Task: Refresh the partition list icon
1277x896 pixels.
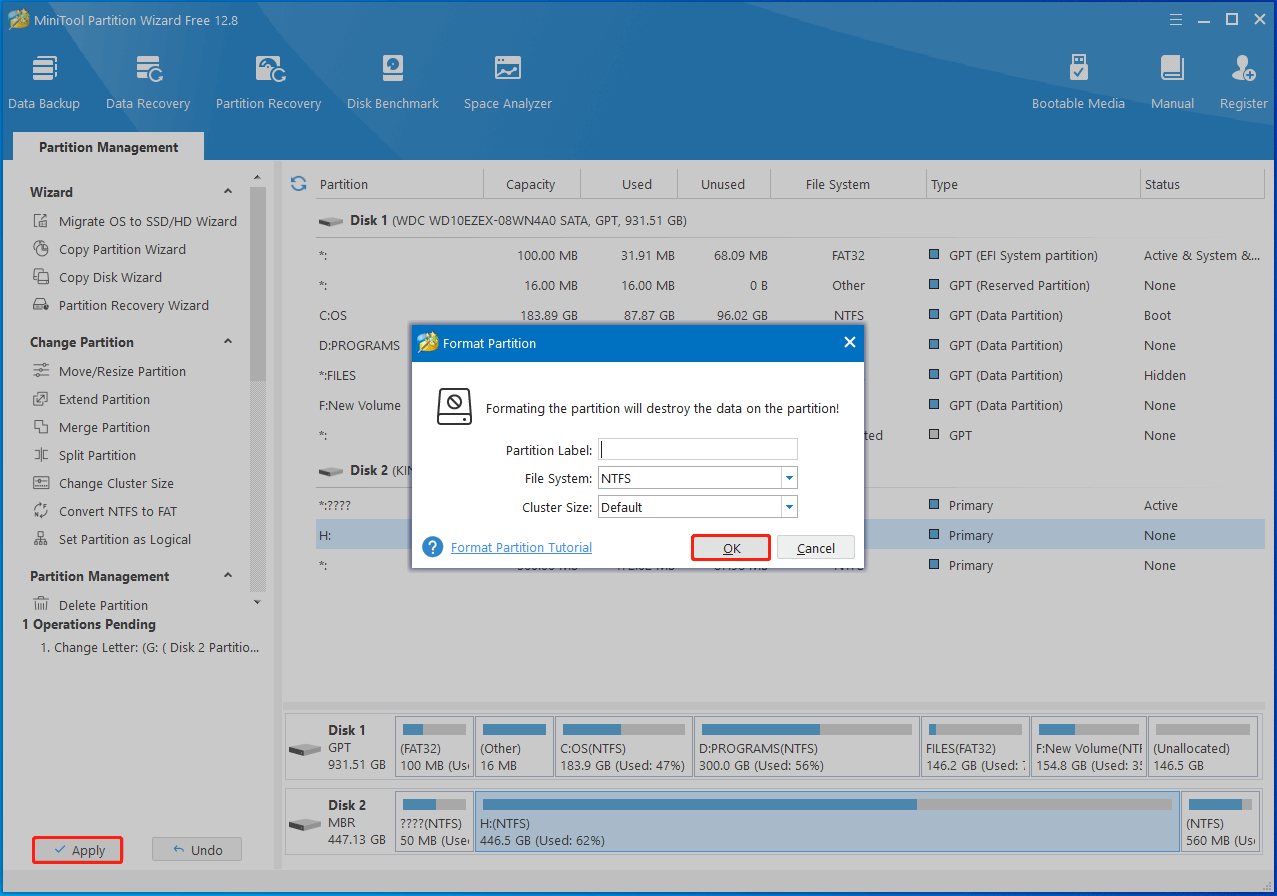Action: coord(298,184)
